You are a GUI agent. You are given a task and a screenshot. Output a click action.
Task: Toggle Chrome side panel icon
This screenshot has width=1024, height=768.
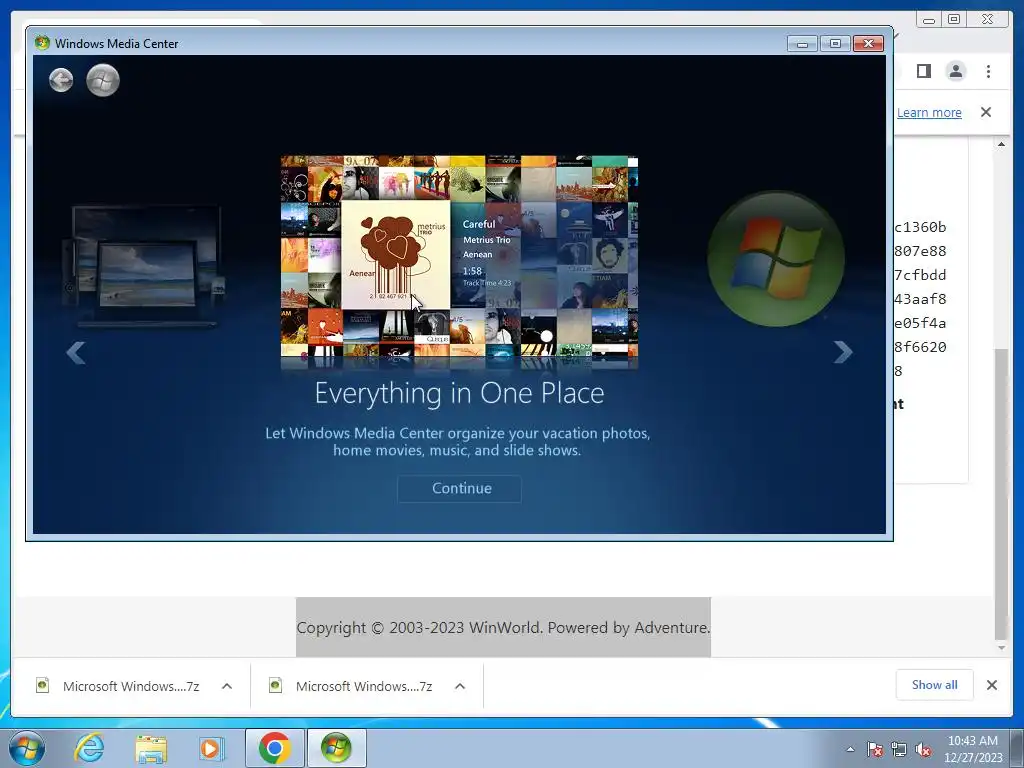tap(923, 71)
